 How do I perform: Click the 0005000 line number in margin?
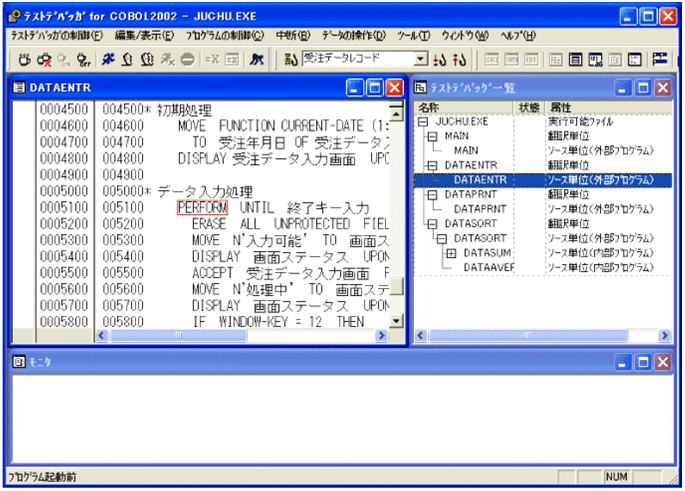click(x=64, y=191)
